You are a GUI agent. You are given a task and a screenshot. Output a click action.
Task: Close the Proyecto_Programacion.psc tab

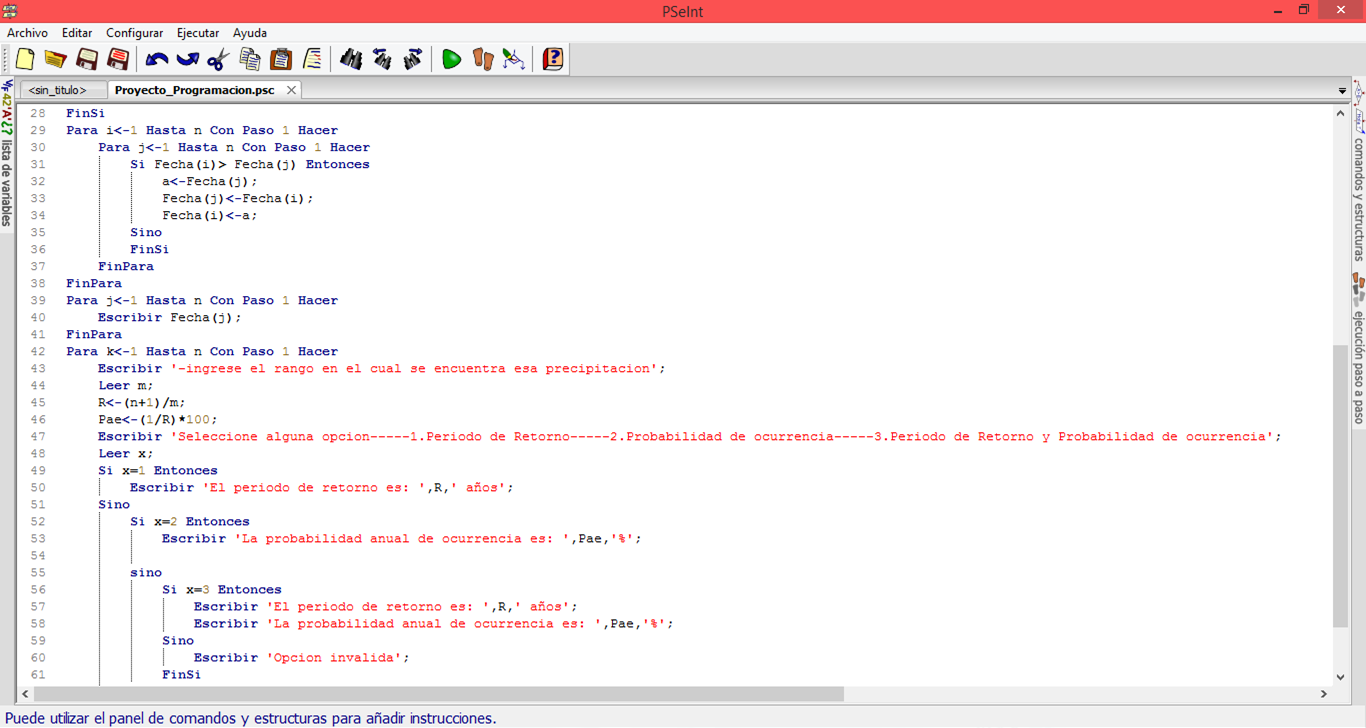pyautogui.click(x=291, y=90)
